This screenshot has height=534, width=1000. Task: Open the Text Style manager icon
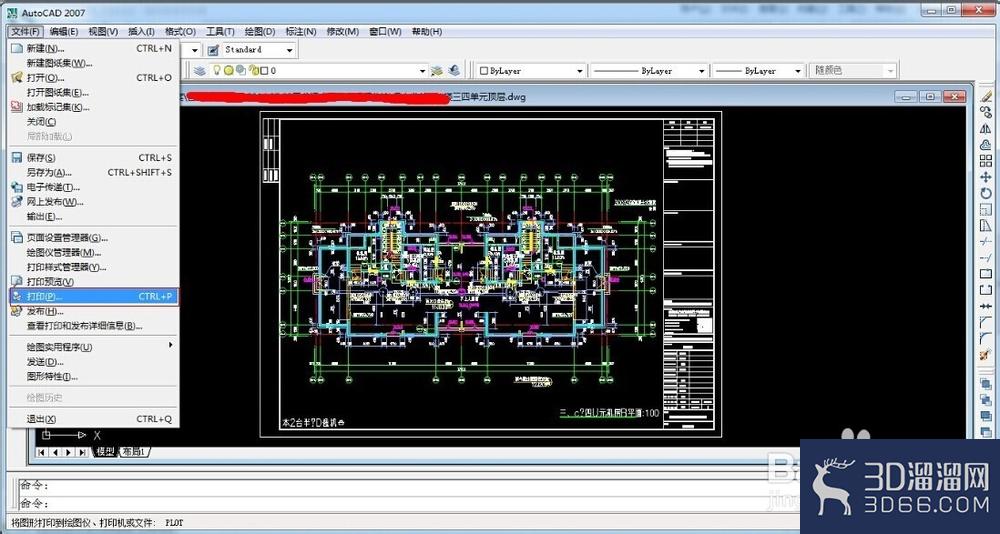pyautogui.click(x=213, y=49)
